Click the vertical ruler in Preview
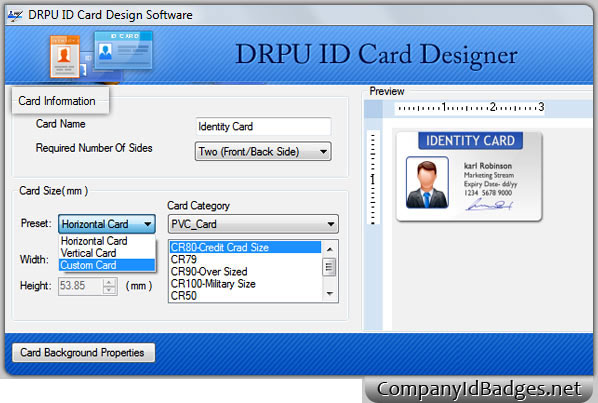 coord(373,178)
